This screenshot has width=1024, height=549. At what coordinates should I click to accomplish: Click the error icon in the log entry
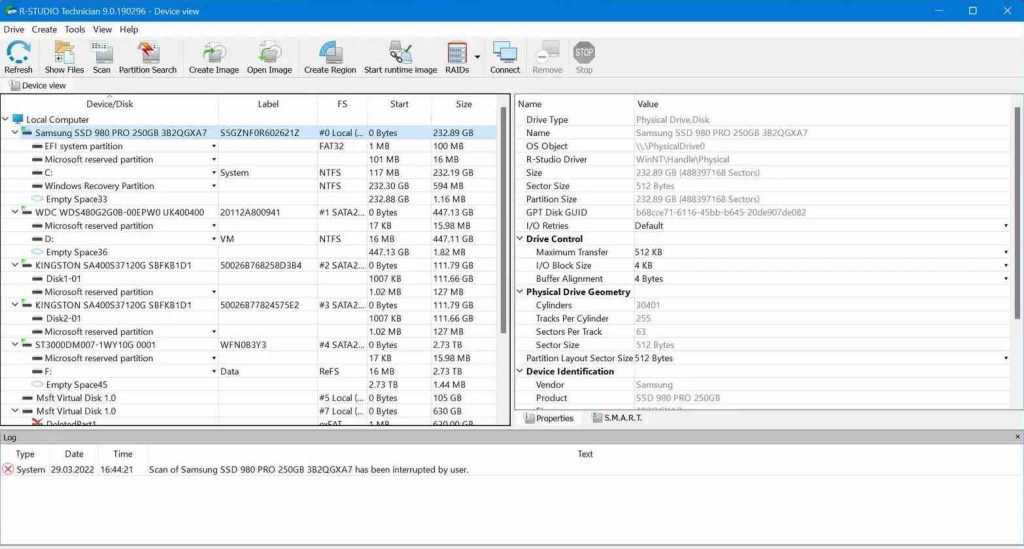[x=8, y=469]
